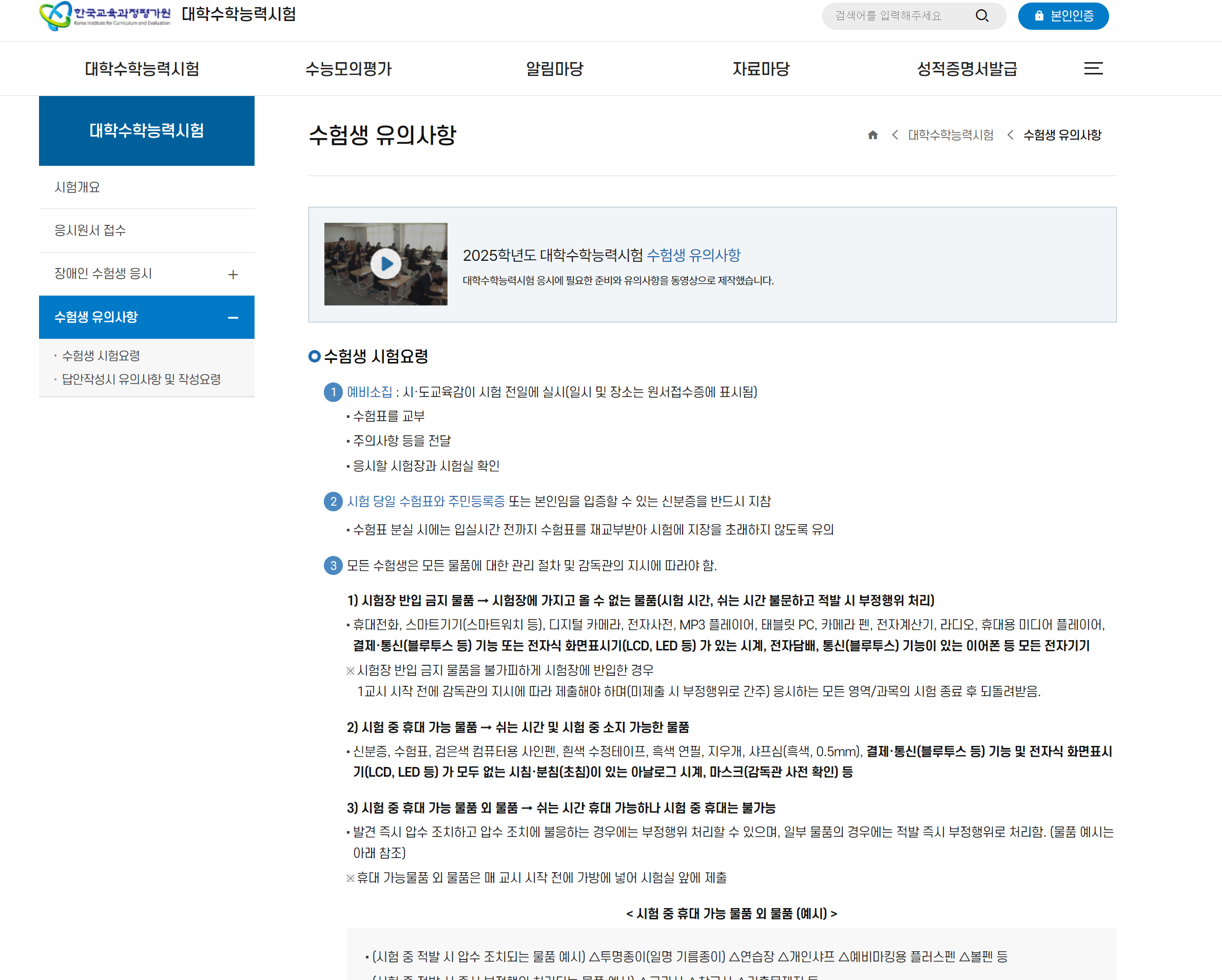
Task: Click 대학수학능력시험 breadcrumb link
Action: (x=950, y=135)
